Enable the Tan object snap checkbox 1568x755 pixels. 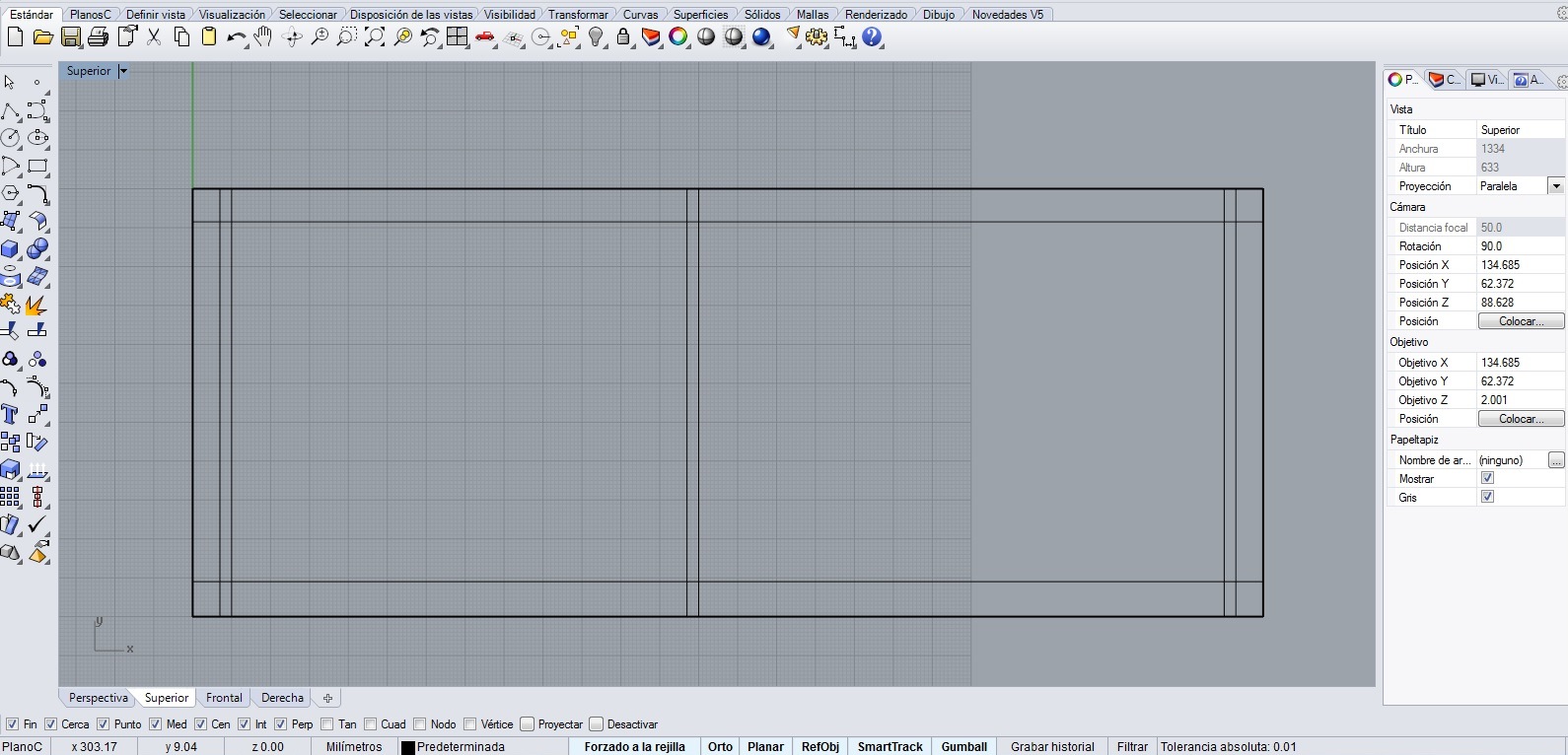click(x=327, y=724)
